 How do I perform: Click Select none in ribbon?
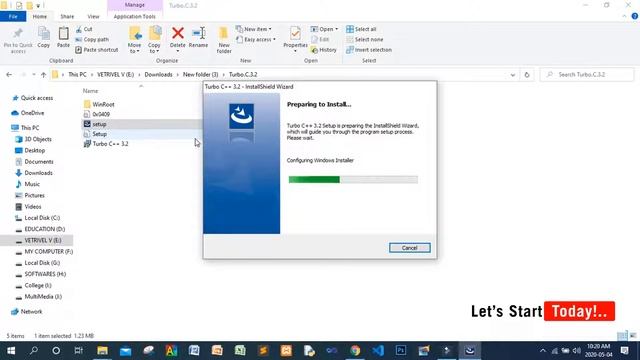[x=364, y=40]
